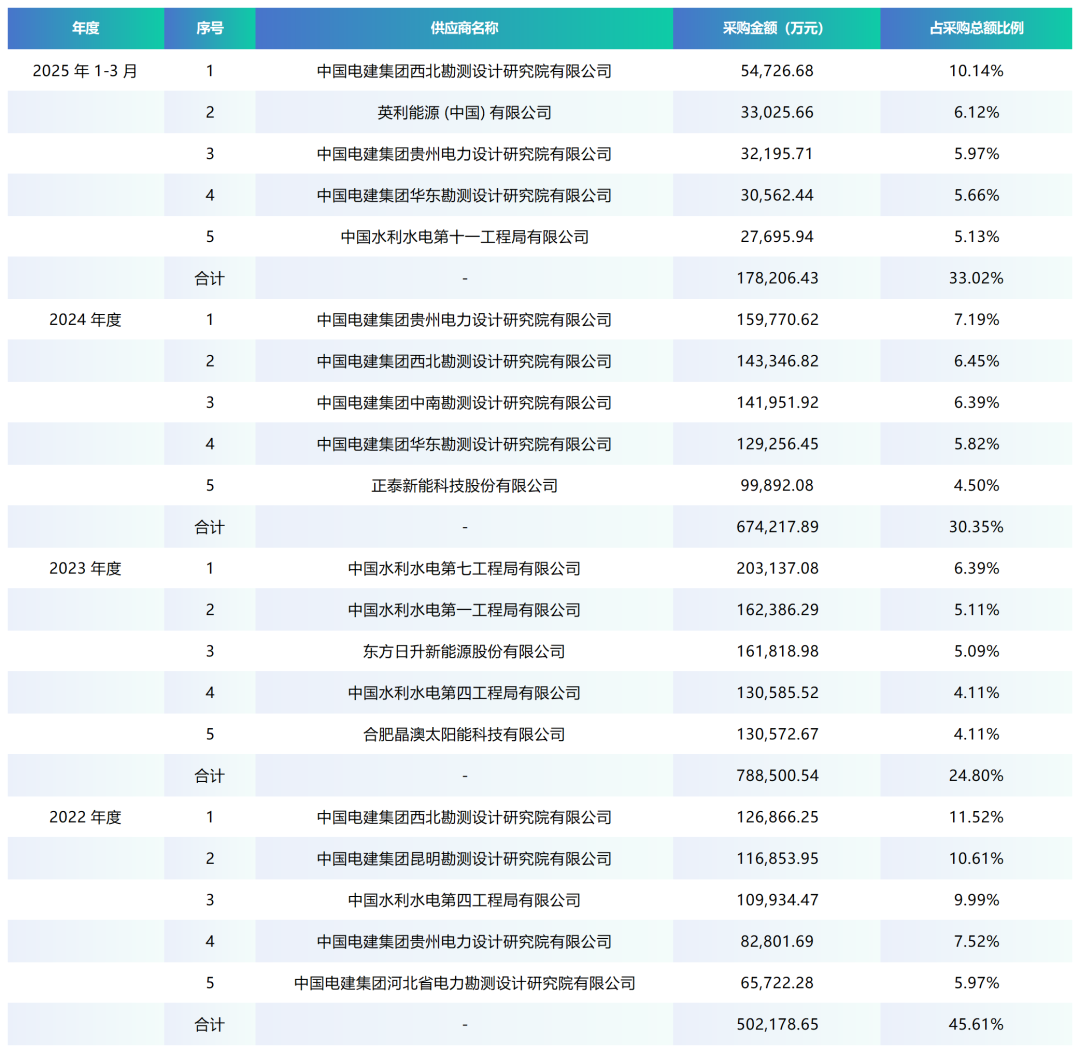Click 中国水利水电第一工程局有限公司 supplier name
This screenshot has height=1053, width=1080.
[464, 609]
